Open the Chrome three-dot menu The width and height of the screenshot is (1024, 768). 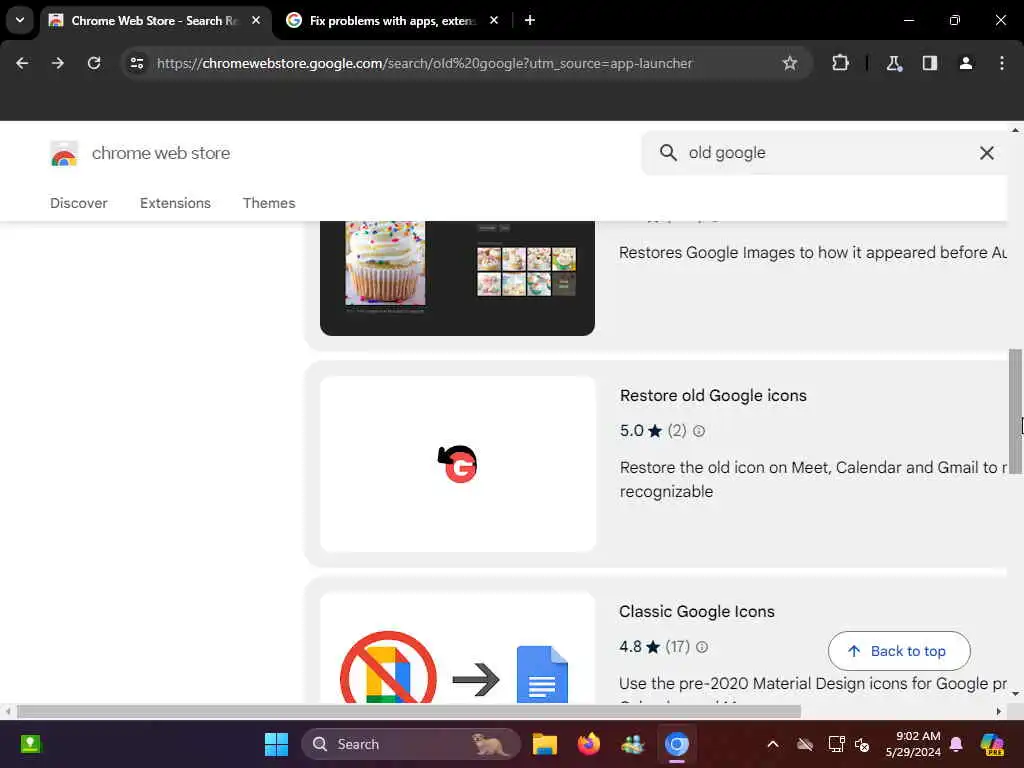point(1002,63)
